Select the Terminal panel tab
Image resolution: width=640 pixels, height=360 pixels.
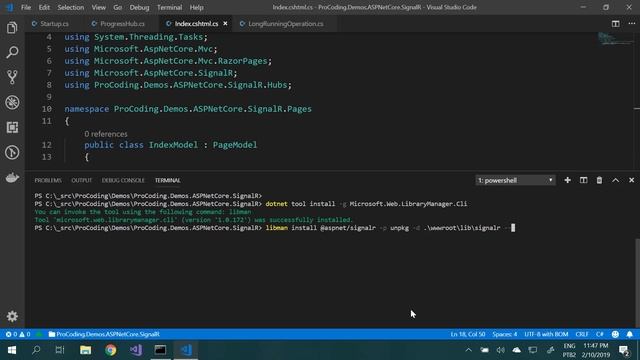[x=167, y=180]
